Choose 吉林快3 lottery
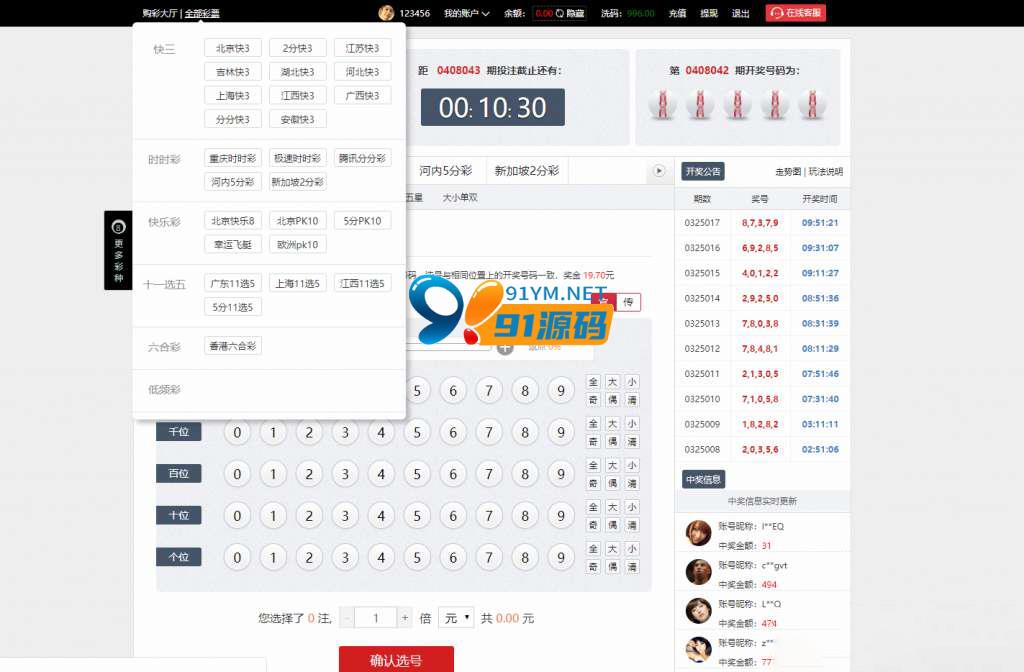 pos(232,72)
